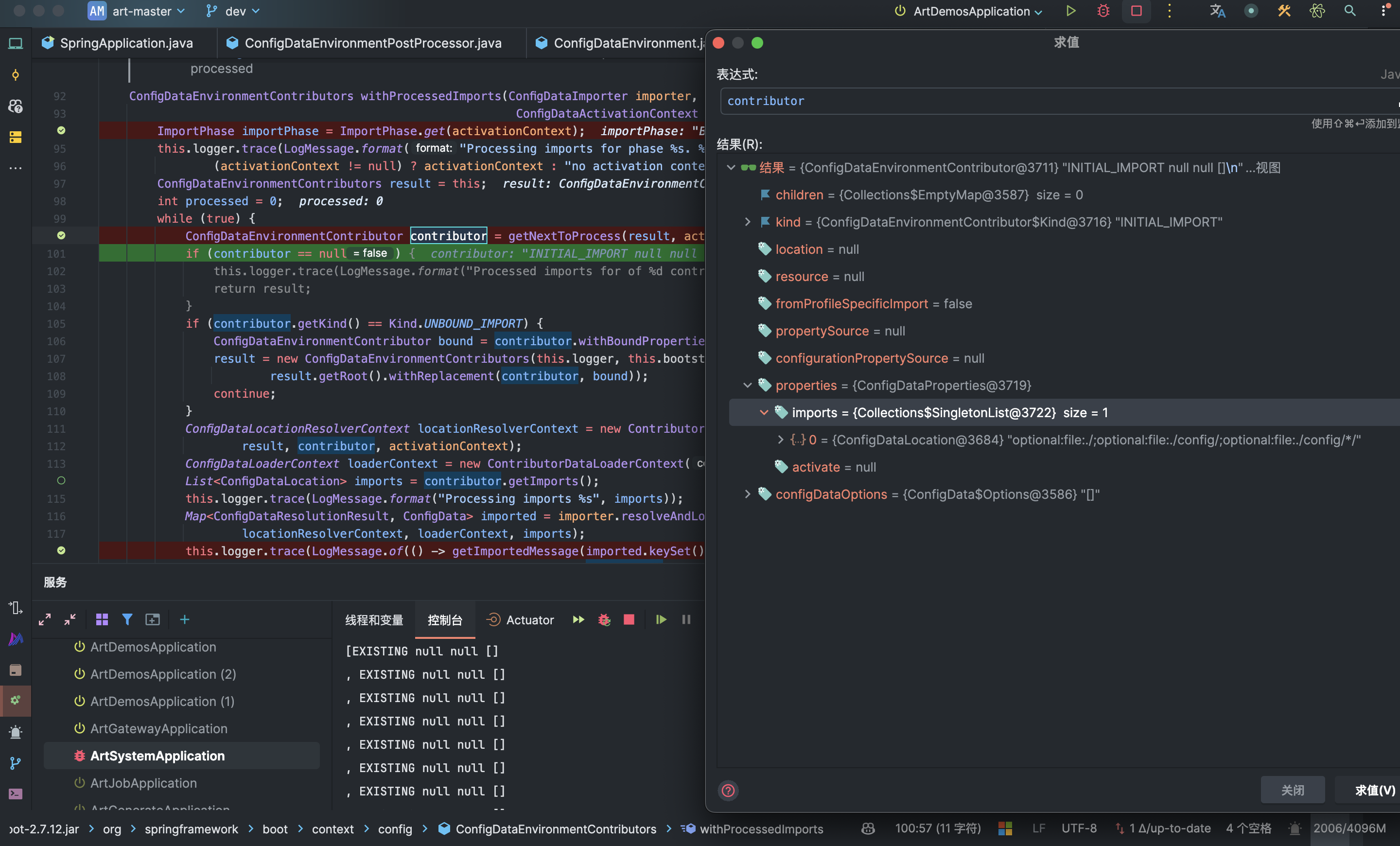Toggle breakpoint on the ImportPhase line
The width and height of the screenshot is (1400, 846).
point(61,131)
